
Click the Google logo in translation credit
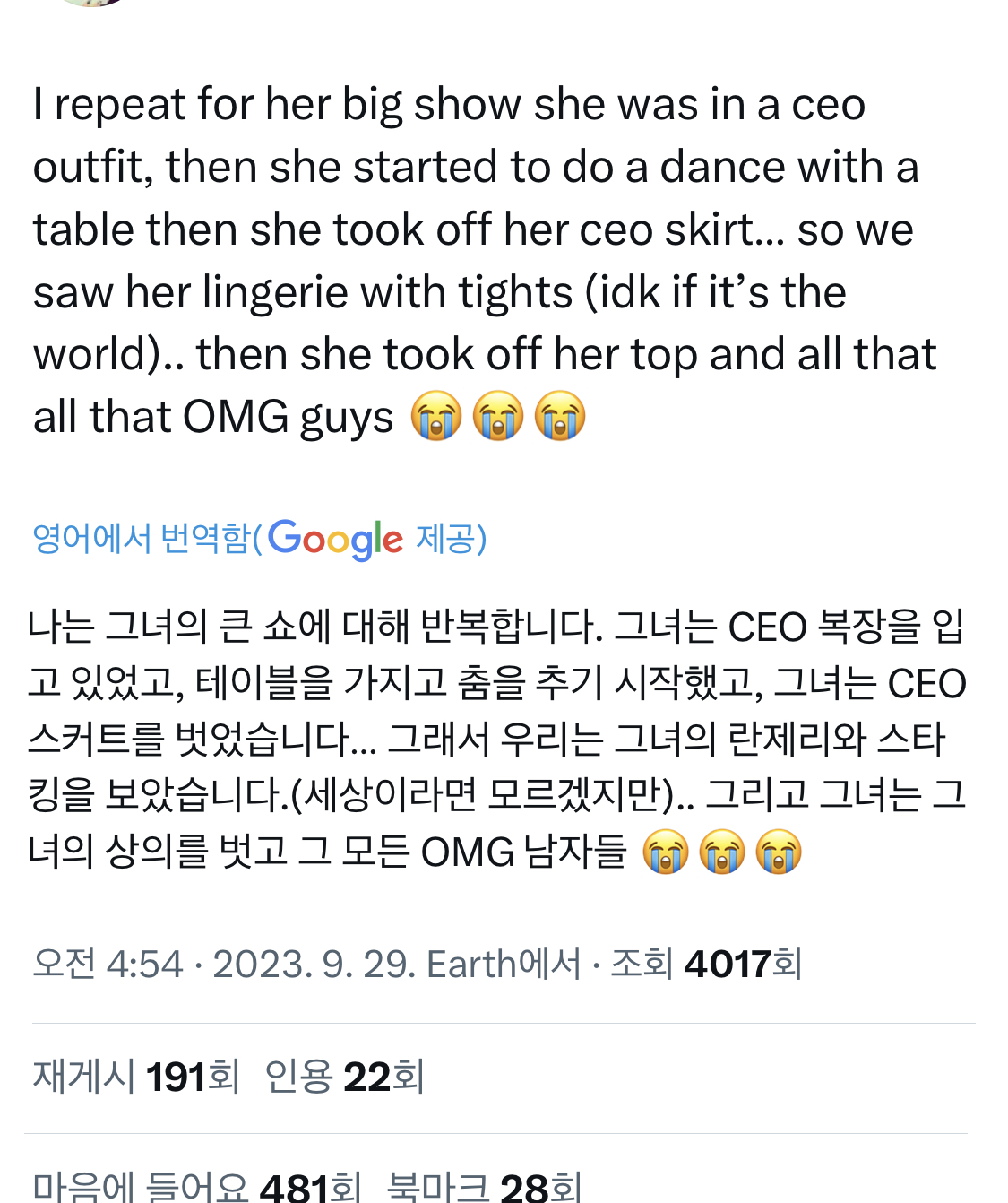(x=335, y=539)
